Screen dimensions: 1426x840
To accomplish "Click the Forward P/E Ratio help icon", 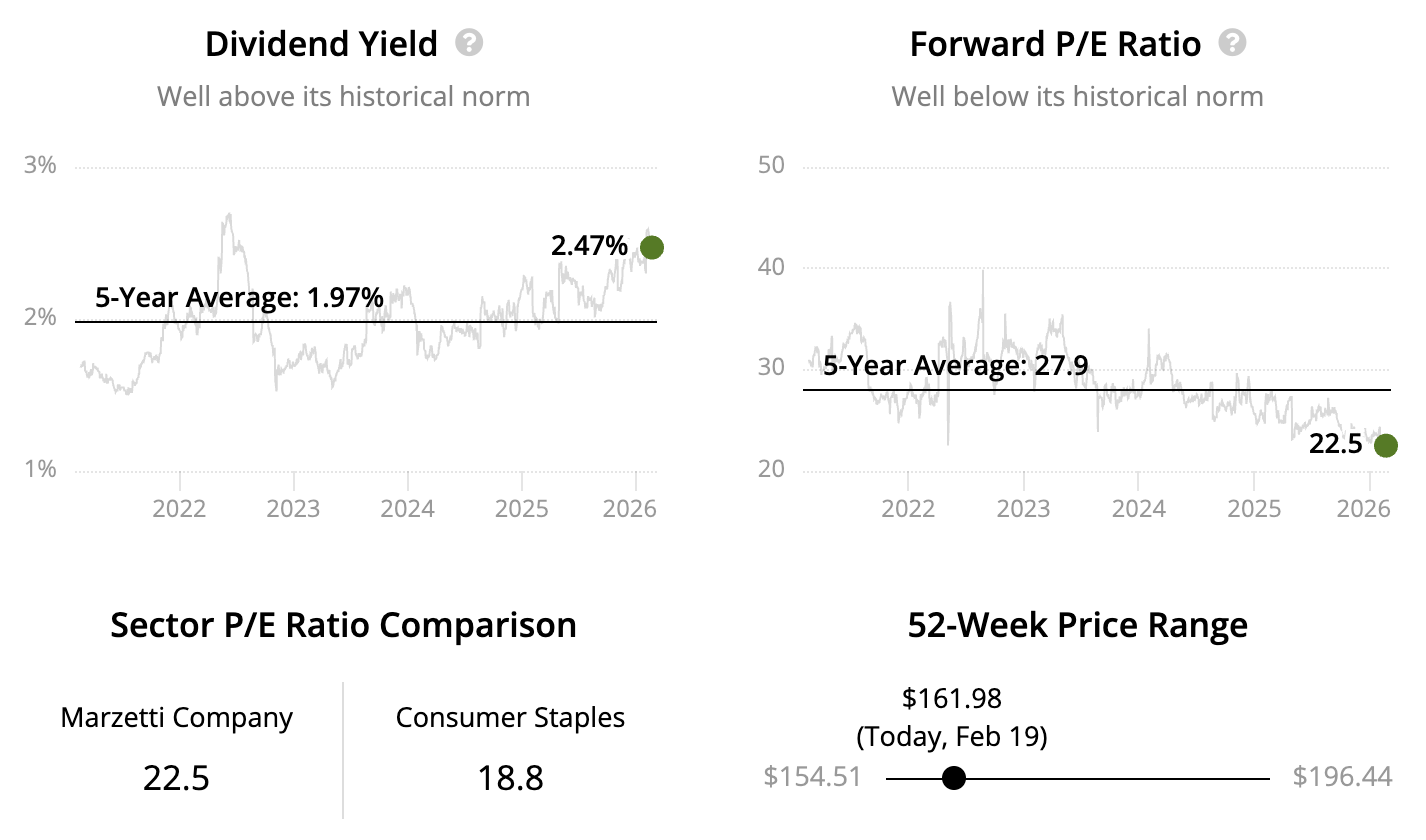I will (1233, 43).
